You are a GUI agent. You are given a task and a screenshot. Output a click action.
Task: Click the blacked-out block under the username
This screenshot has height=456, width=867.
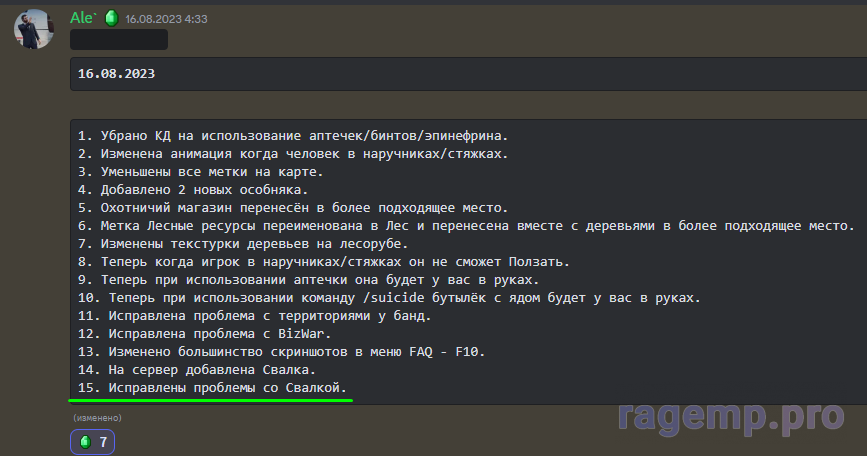pyautogui.click(x=118, y=40)
